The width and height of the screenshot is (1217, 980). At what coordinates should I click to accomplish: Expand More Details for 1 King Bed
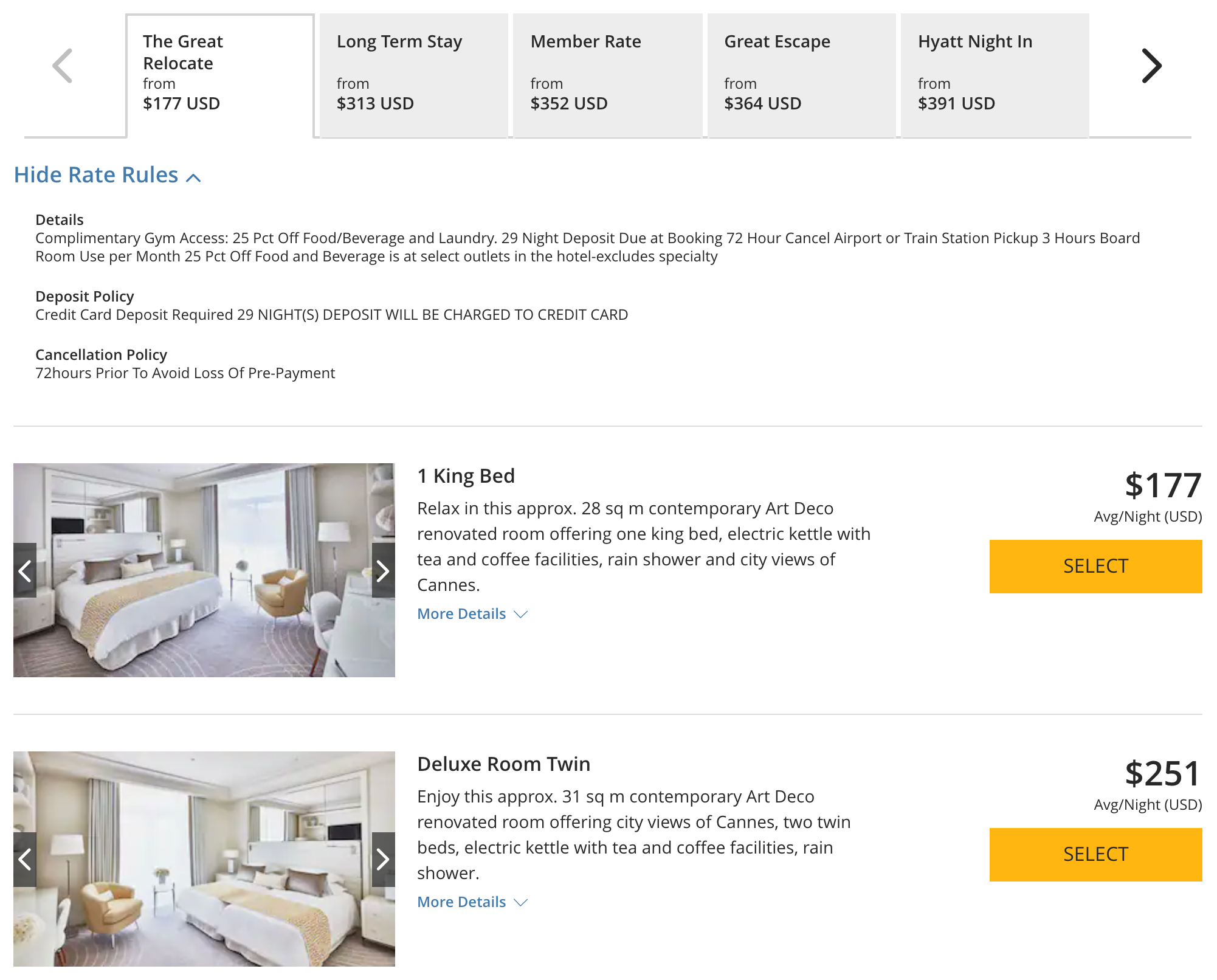(x=472, y=614)
